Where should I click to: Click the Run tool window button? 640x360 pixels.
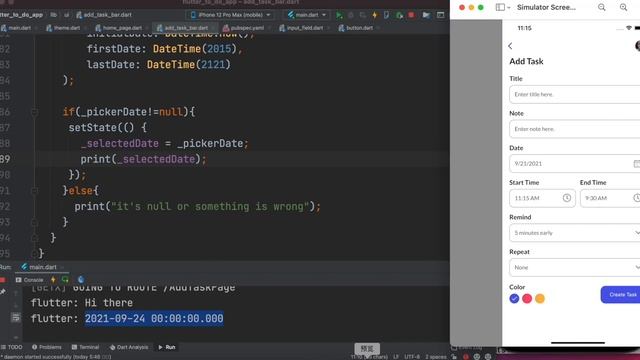click(x=167, y=347)
